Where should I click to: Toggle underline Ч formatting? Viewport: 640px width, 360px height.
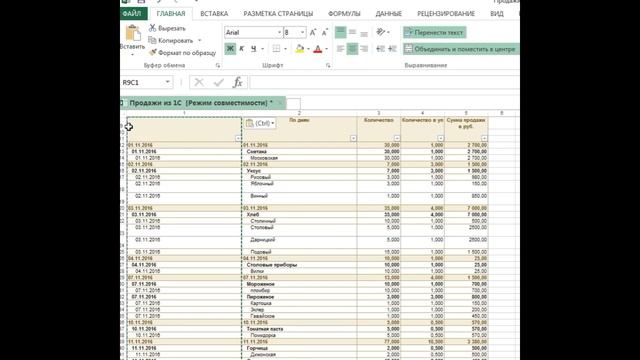click(x=253, y=49)
